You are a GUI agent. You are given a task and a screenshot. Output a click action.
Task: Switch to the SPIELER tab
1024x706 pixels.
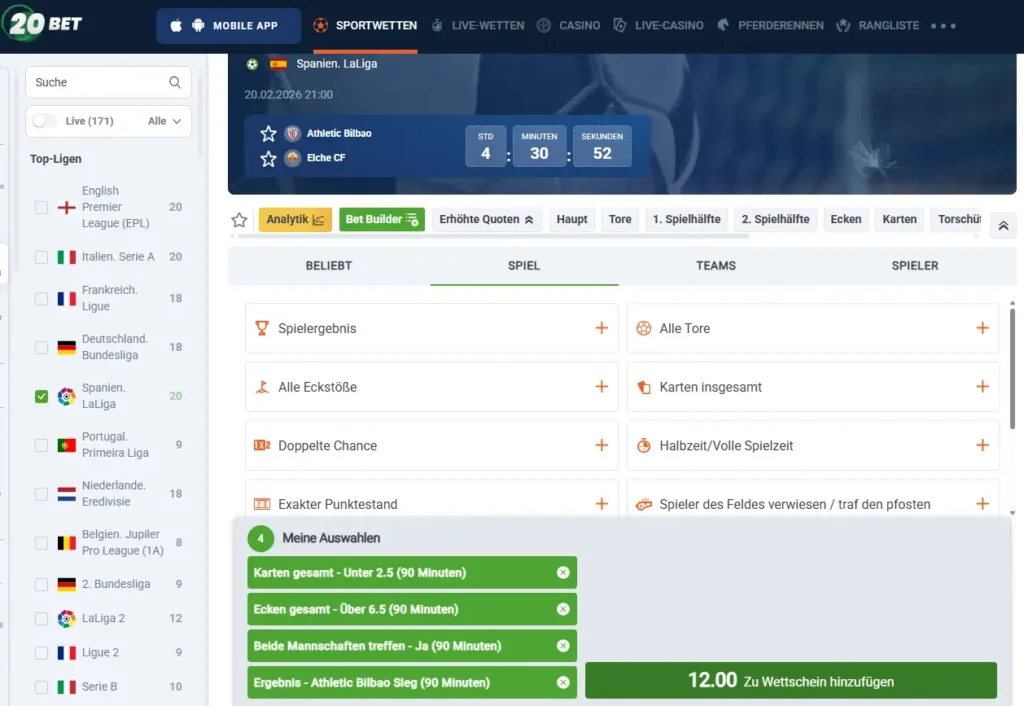[x=915, y=266]
